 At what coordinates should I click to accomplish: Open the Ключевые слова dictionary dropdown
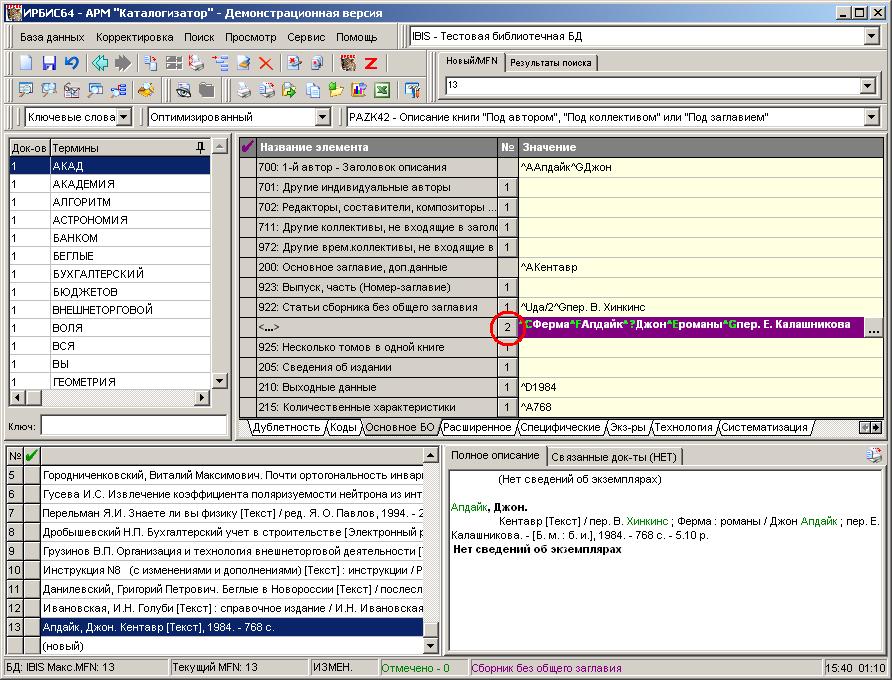pyautogui.click(x=123, y=118)
